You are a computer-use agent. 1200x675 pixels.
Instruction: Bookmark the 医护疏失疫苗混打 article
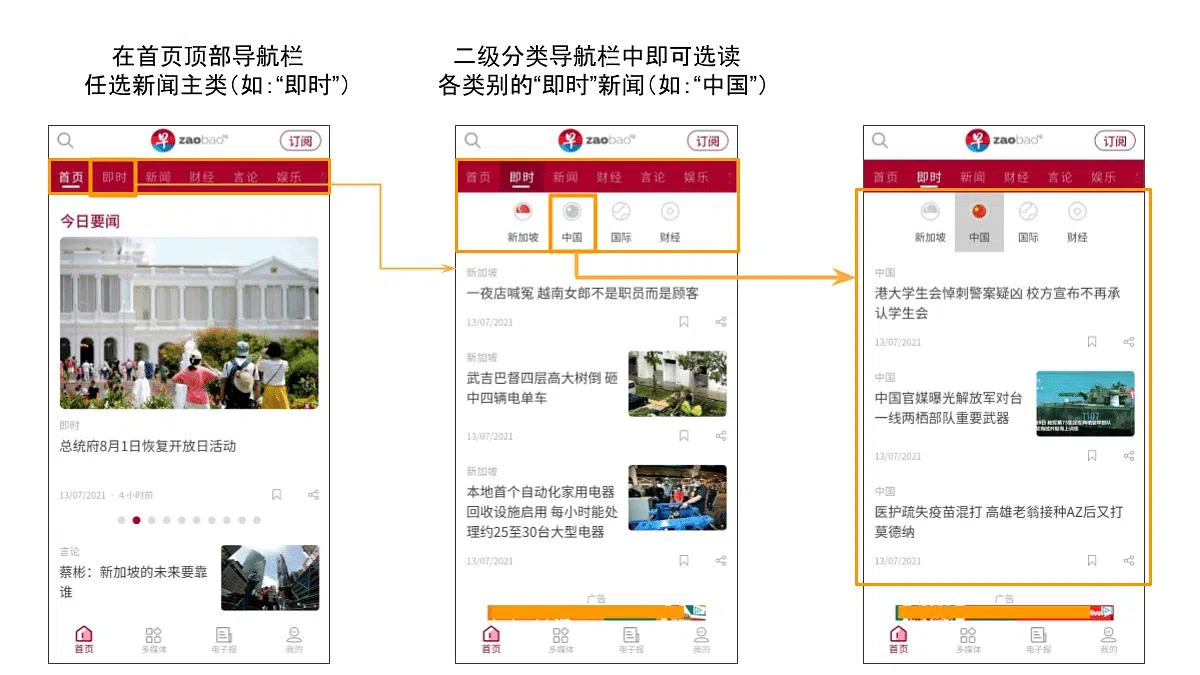[x=1092, y=560]
